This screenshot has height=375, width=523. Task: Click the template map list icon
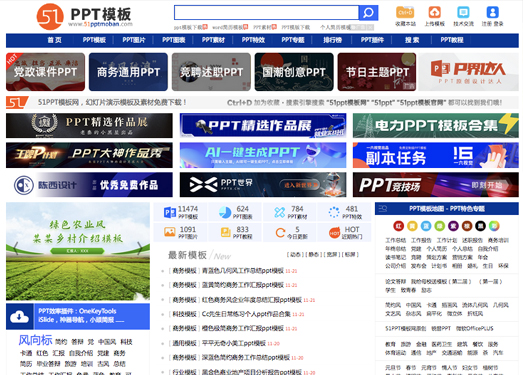[x=383, y=209]
